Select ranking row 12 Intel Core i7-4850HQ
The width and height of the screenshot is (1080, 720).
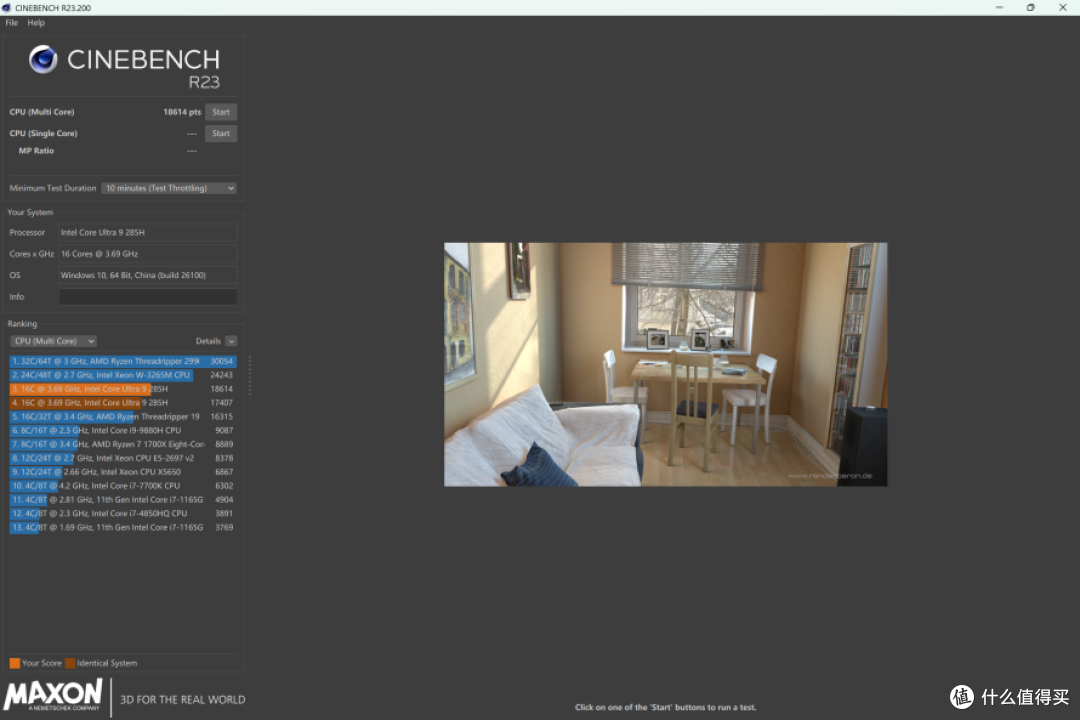click(123, 513)
